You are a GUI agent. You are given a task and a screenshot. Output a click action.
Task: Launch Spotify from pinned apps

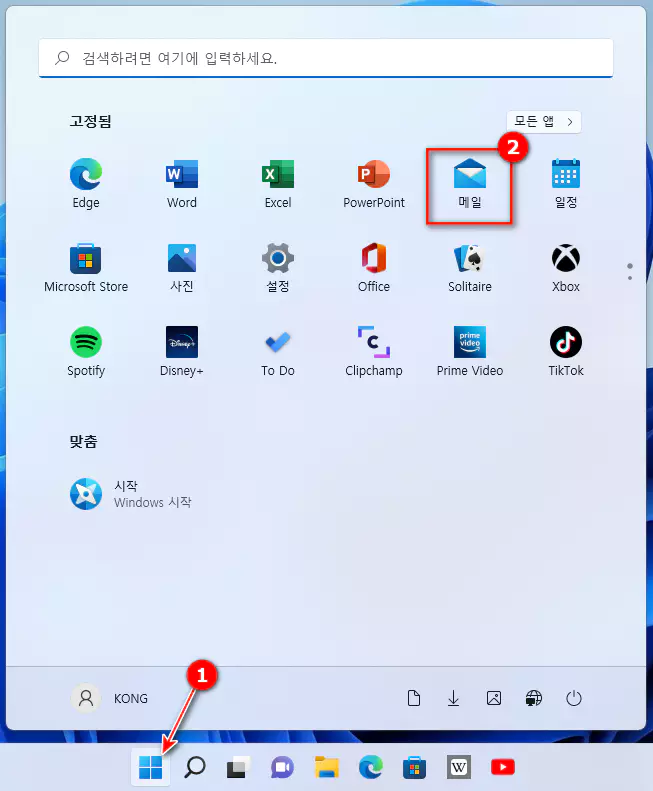[x=86, y=352]
